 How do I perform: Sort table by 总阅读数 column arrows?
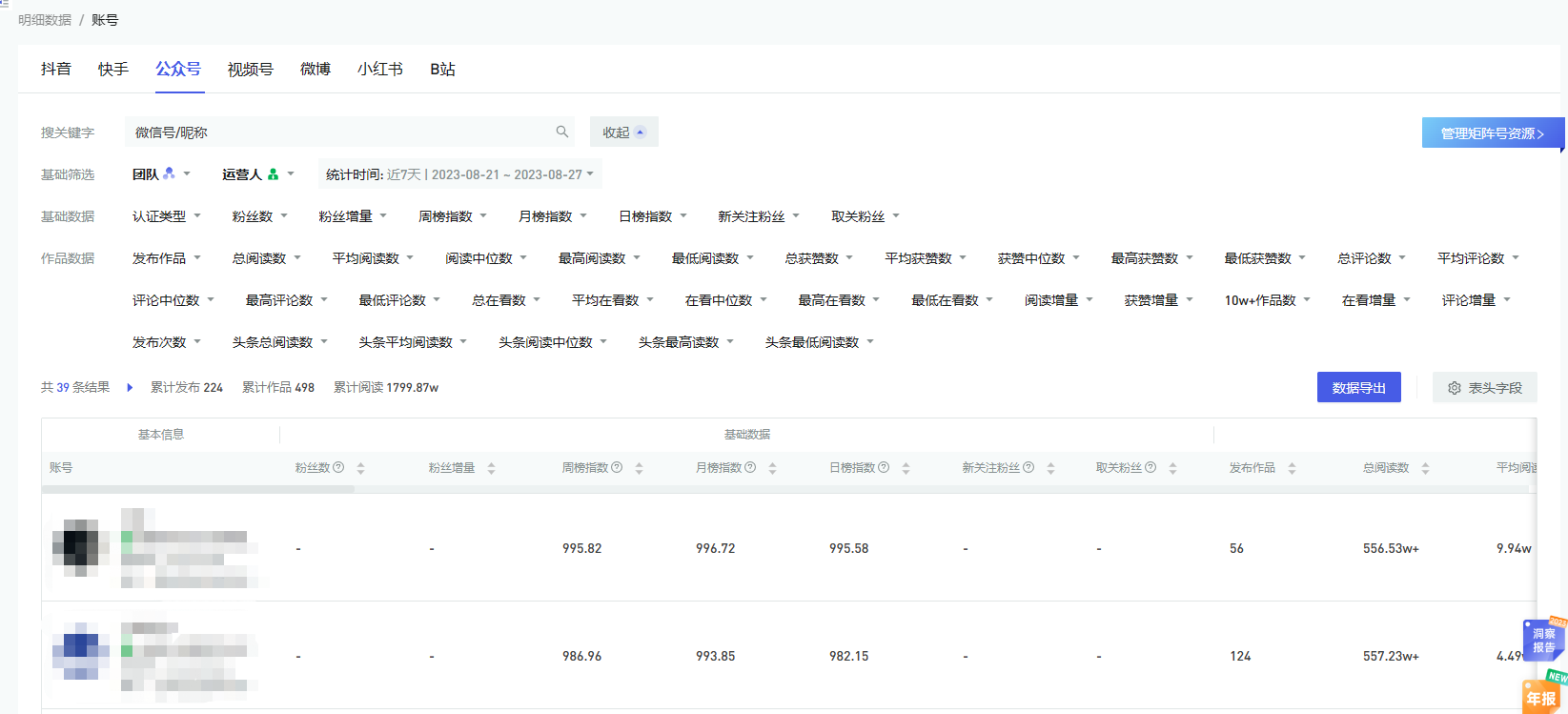(1425, 468)
